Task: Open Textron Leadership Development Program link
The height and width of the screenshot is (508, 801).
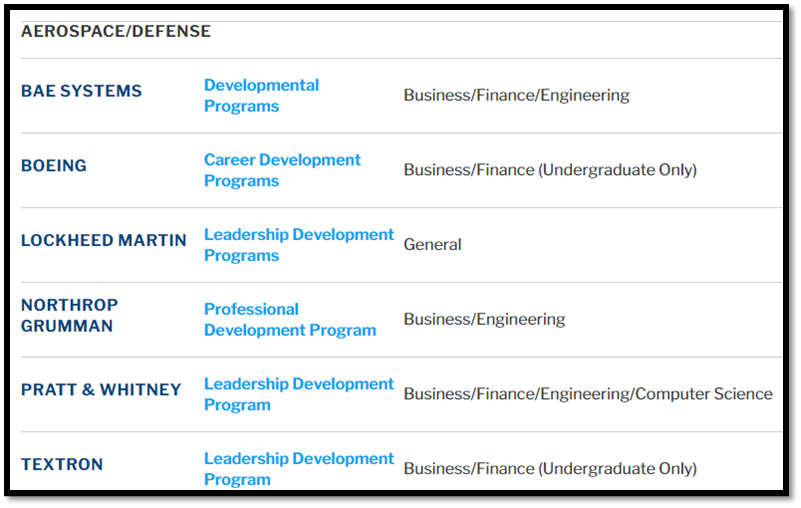Action: coord(299,469)
